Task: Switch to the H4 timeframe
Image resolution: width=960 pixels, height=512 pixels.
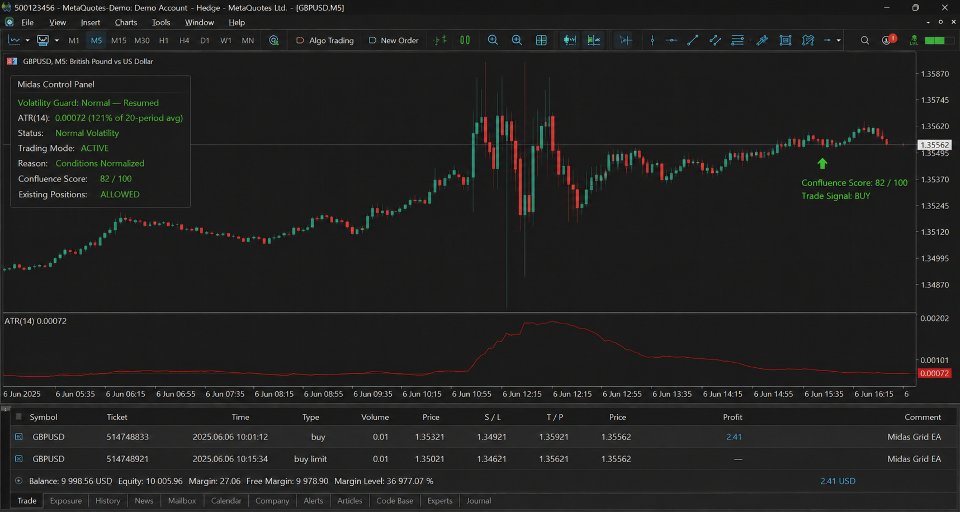Action: [x=184, y=40]
